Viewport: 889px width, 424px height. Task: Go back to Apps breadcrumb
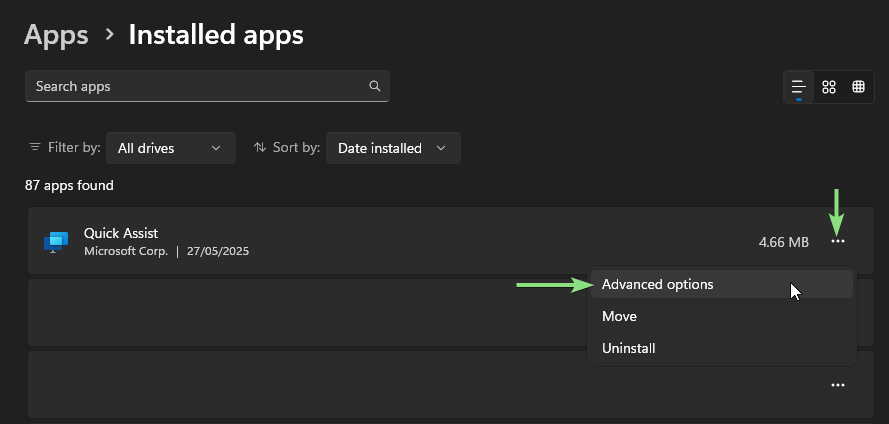pyautogui.click(x=56, y=35)
